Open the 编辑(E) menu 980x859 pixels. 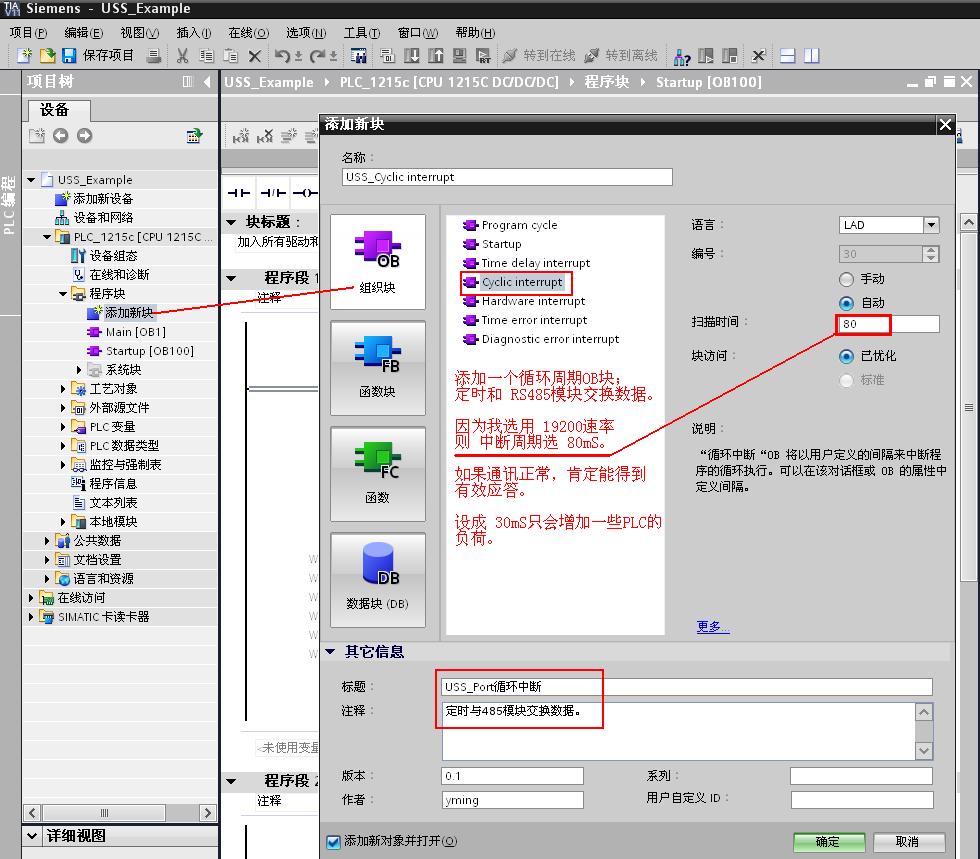click(84, 33)
